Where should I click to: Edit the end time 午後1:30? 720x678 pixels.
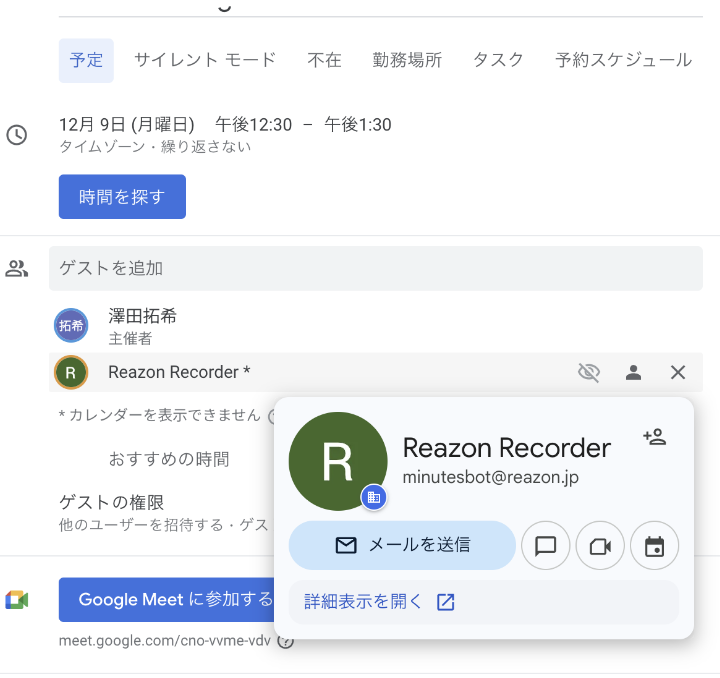[358, 124]
